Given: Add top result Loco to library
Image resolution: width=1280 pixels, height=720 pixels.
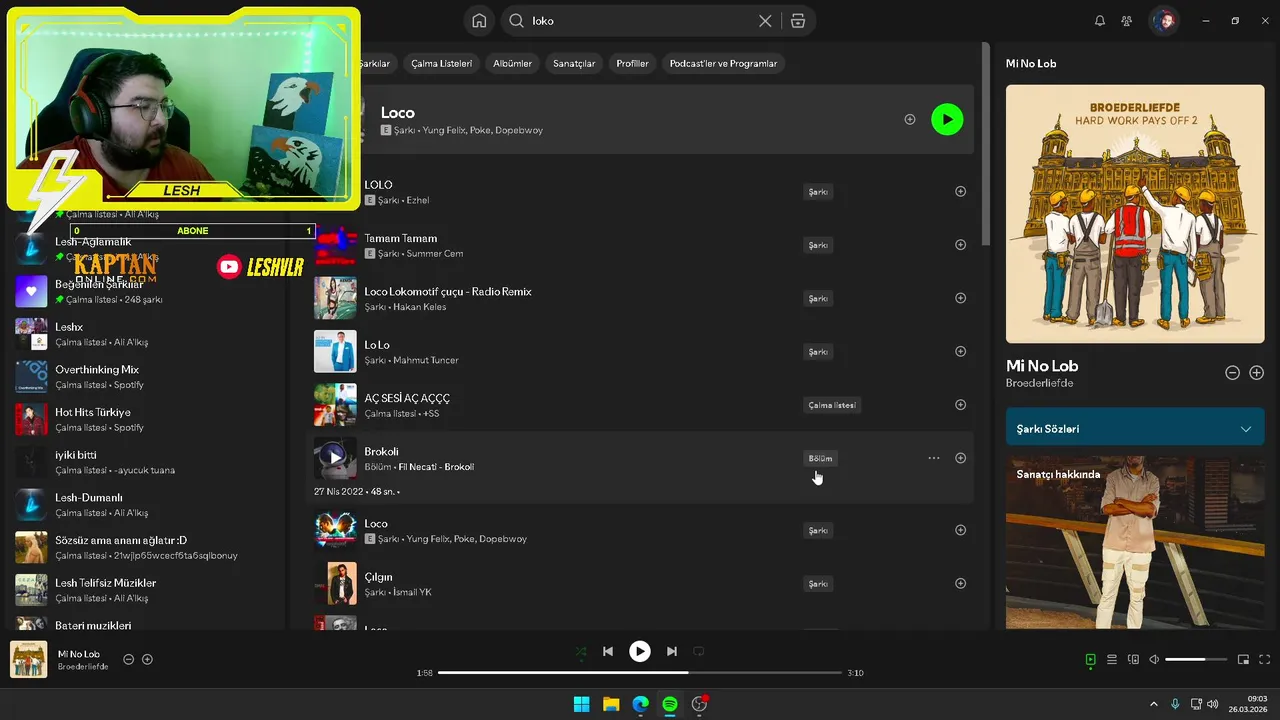Looking at the screenshot, I should coord(910,119).
